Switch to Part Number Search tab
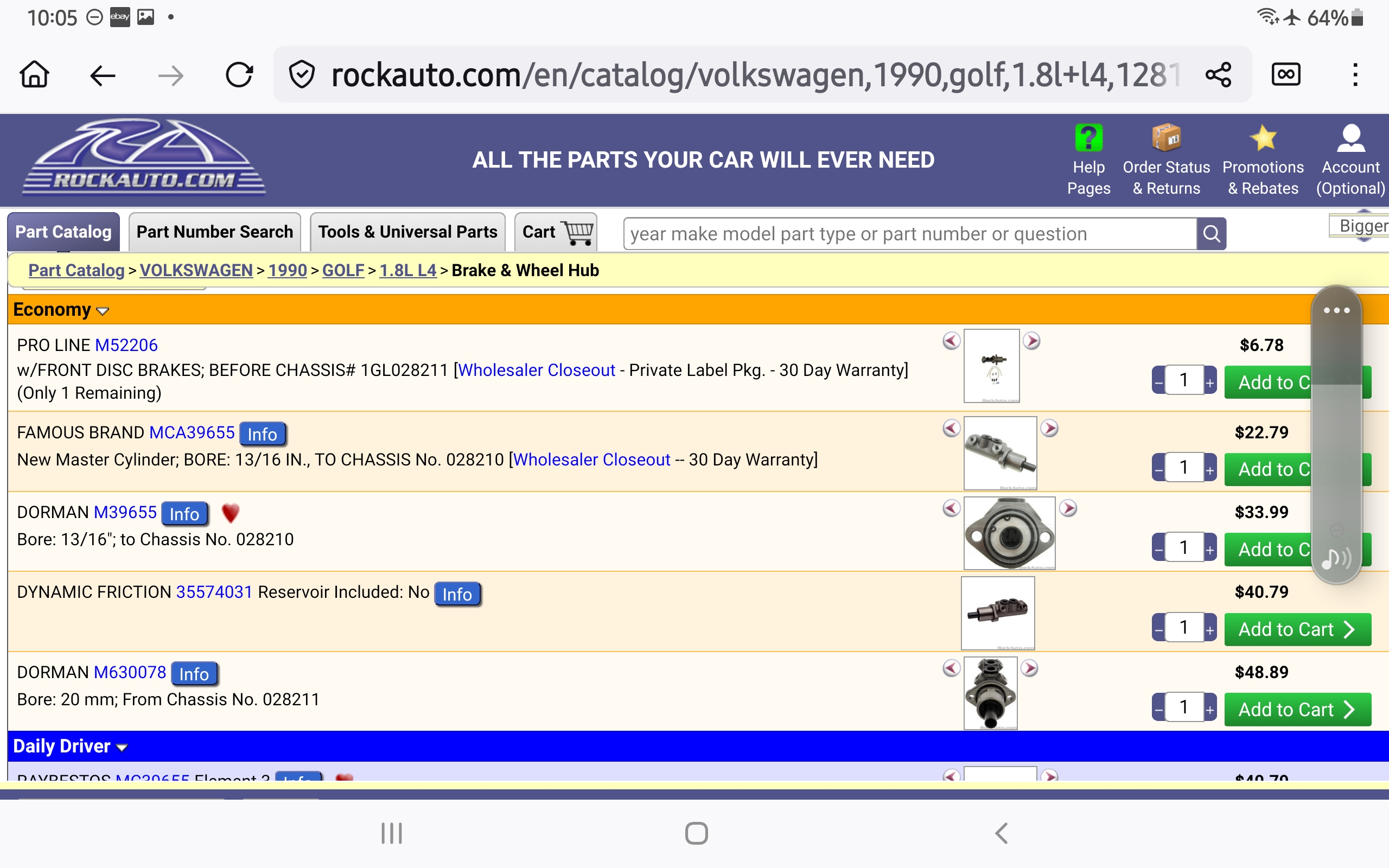The height and width of the screenshot is (868, 1389). (x=215, y=232)
